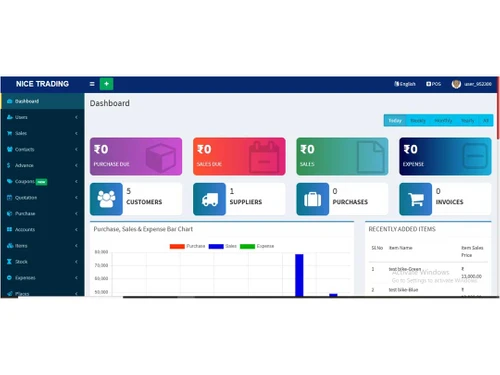Viewport: 500px width, 375px height.
Task: Click the tall blue Sales bar in chart
Action: coord(299,275)
